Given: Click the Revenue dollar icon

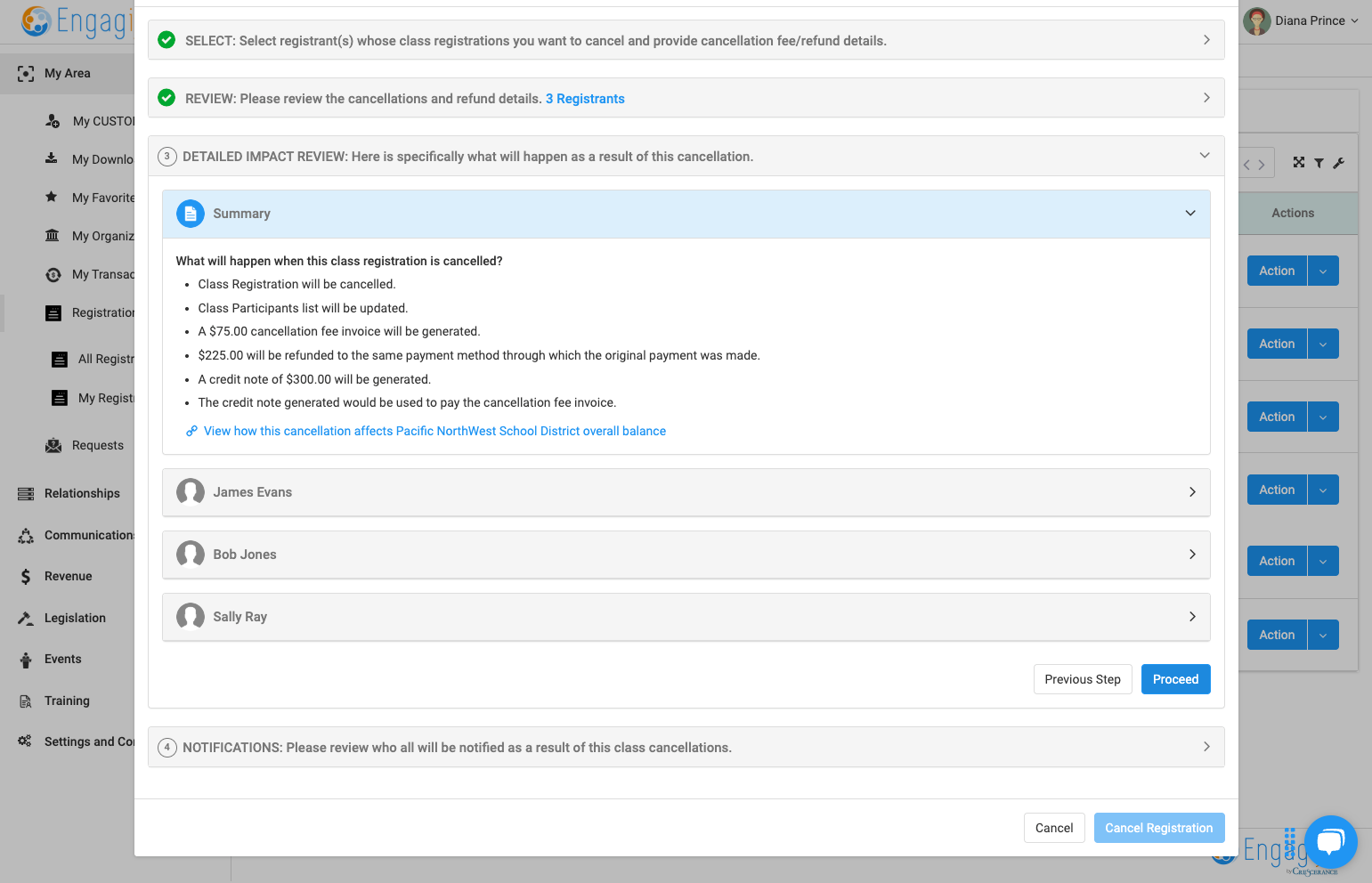Looking at the screenshot, I should point(26,577).
